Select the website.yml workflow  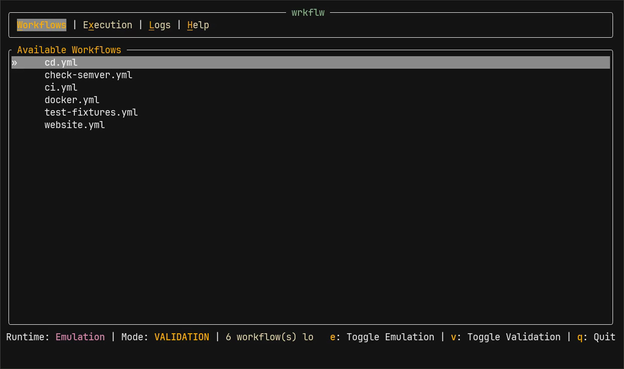click(x=74, y=125)
